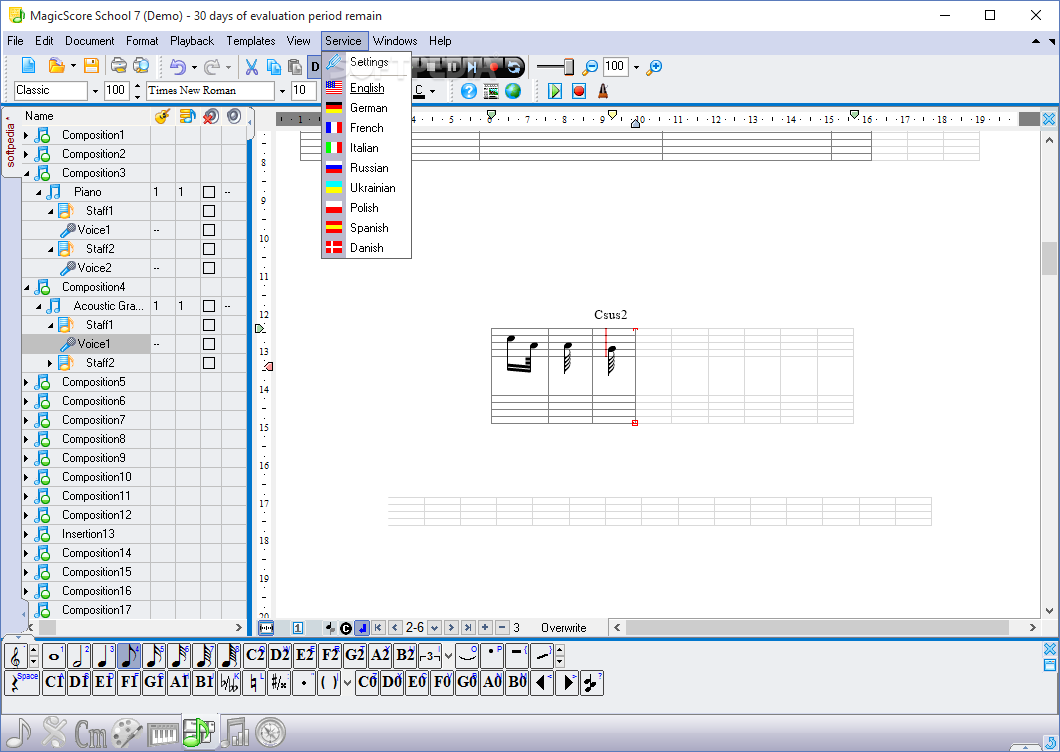
Task: Open the Cm chord panel icon
Action: pyautogui.click(x=91, y=733)
